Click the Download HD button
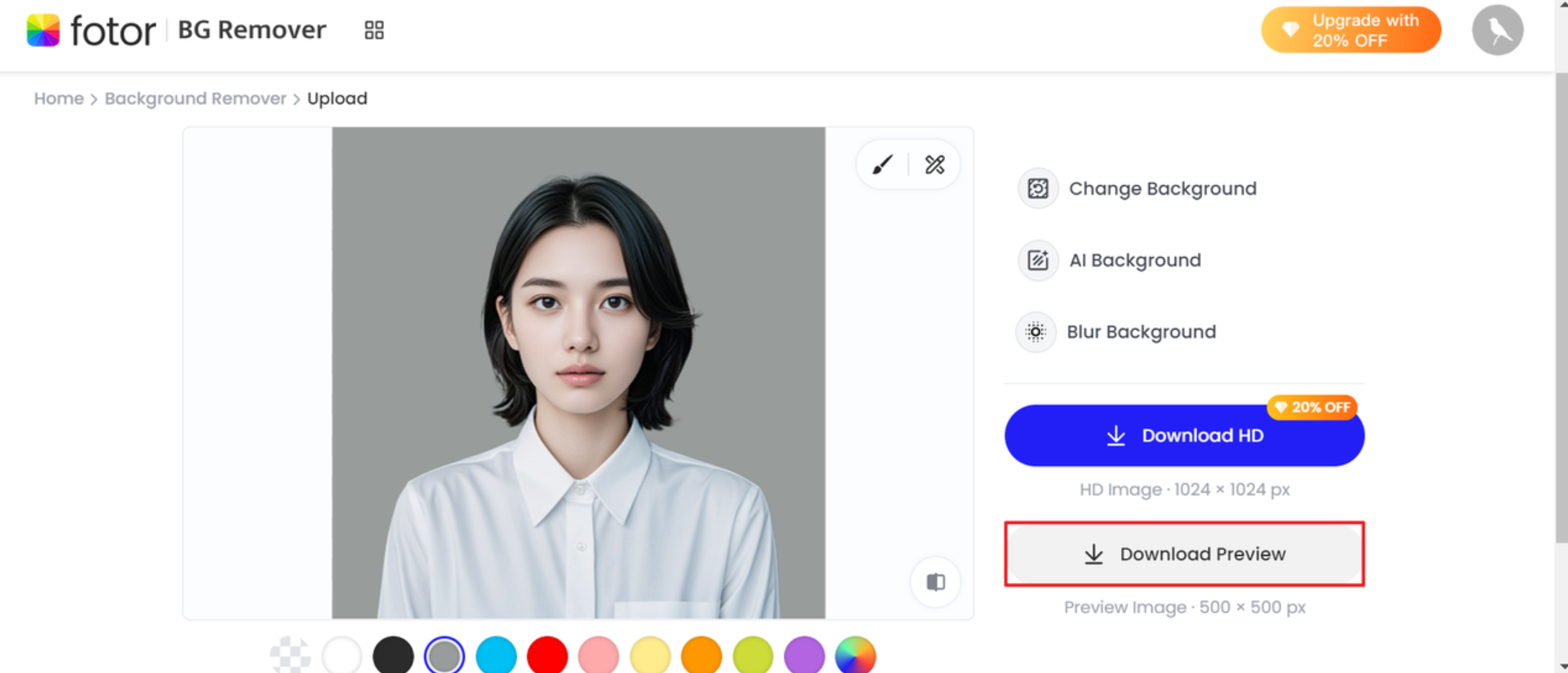This screenshot has width=1568, height=673. (1184, 436)
